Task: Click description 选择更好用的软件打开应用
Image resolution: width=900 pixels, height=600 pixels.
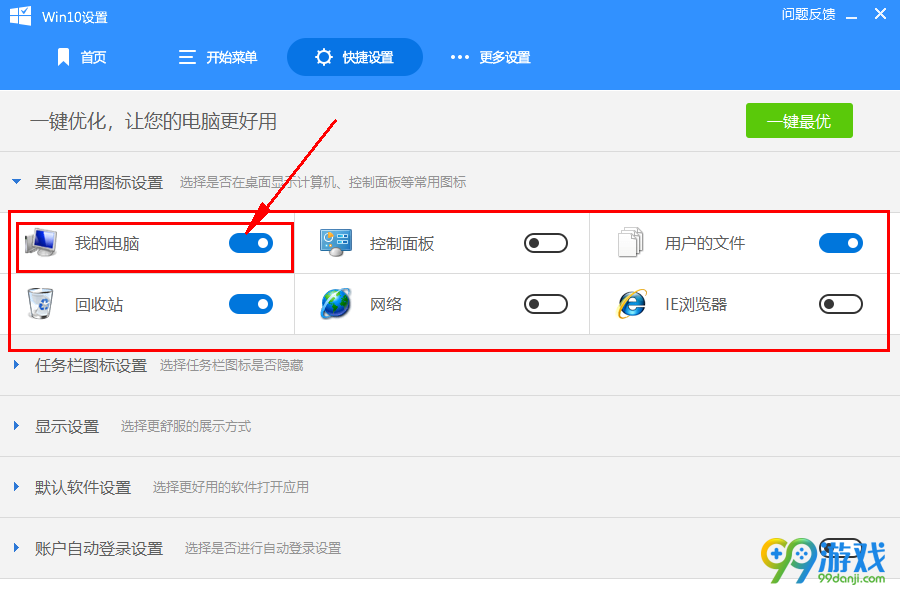Action: pyautogui.click(x=231, y=487)
